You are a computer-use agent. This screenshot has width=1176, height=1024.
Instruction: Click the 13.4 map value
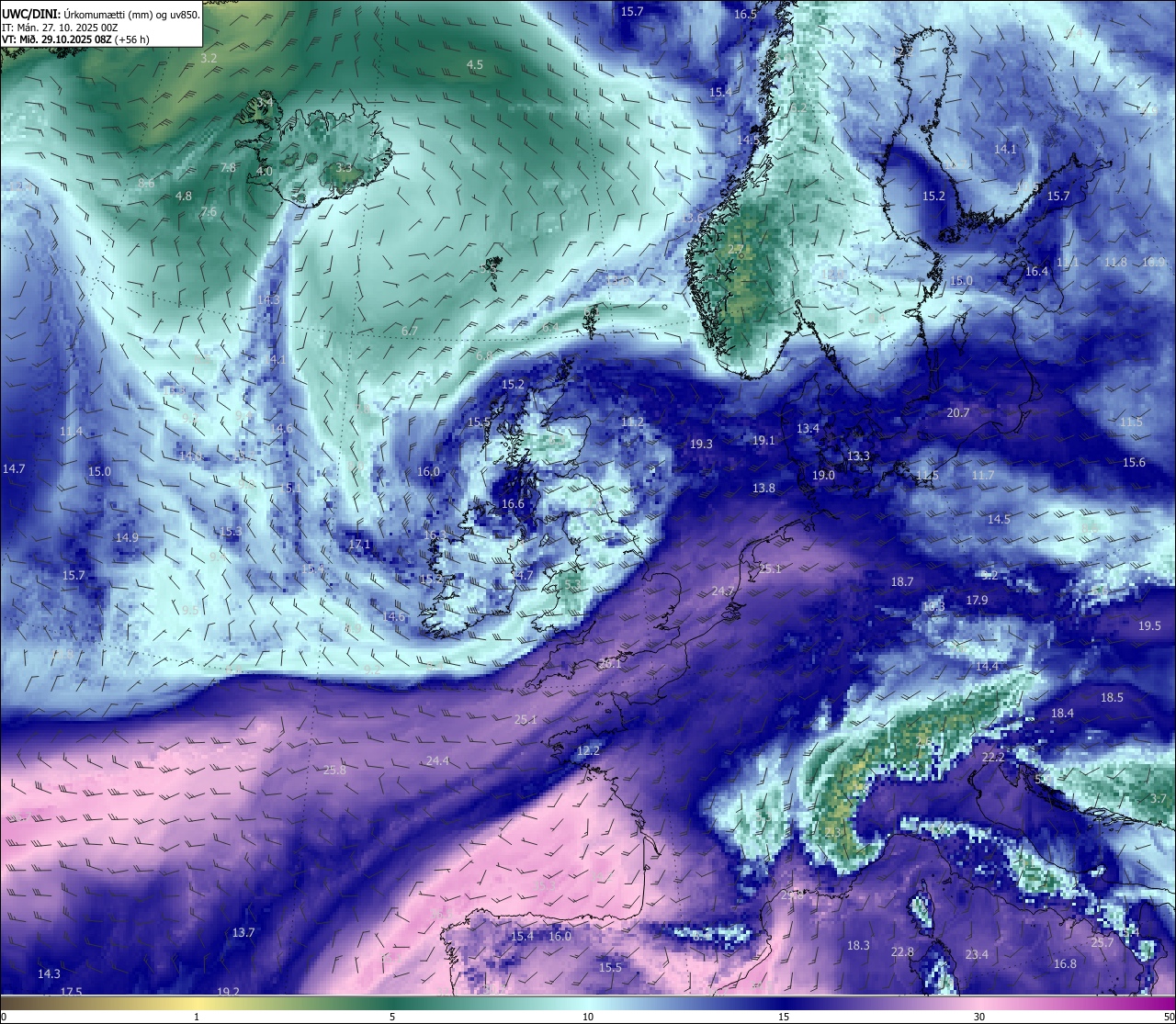tap(808, 429)
